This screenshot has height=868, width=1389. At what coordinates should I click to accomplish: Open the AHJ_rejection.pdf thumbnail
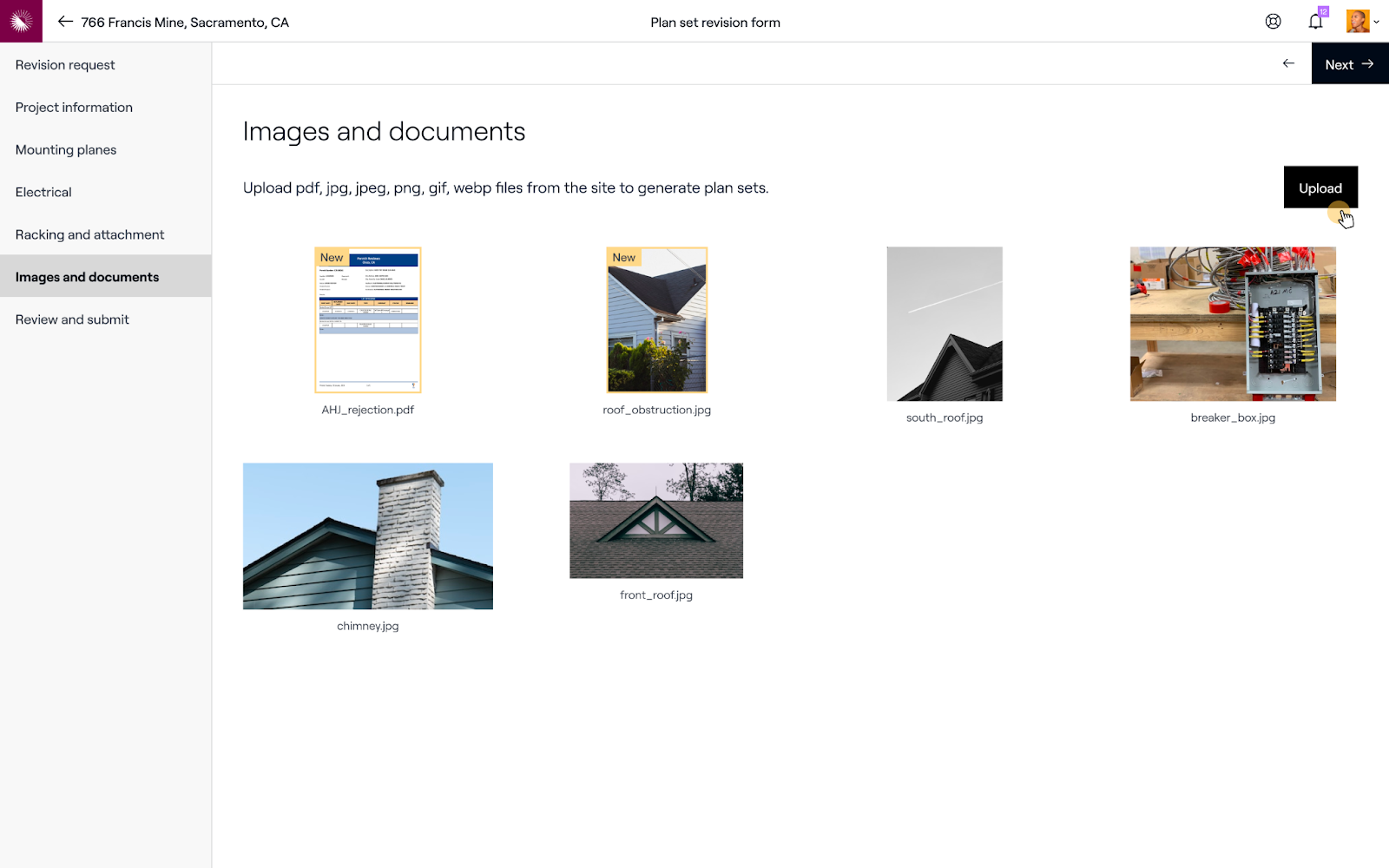(368, 320)
